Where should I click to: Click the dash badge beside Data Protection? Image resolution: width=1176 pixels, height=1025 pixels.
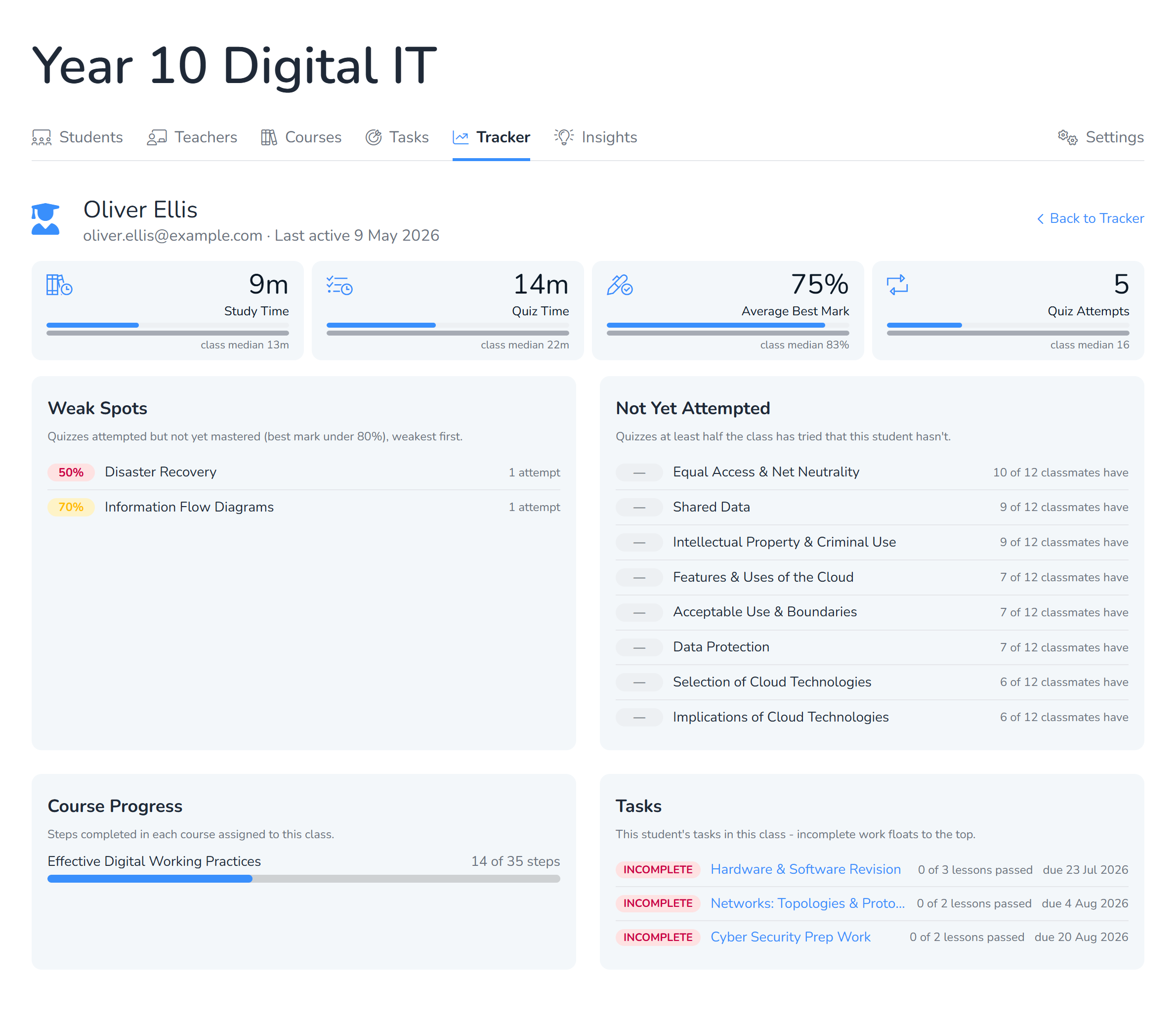tap(639, 647)
